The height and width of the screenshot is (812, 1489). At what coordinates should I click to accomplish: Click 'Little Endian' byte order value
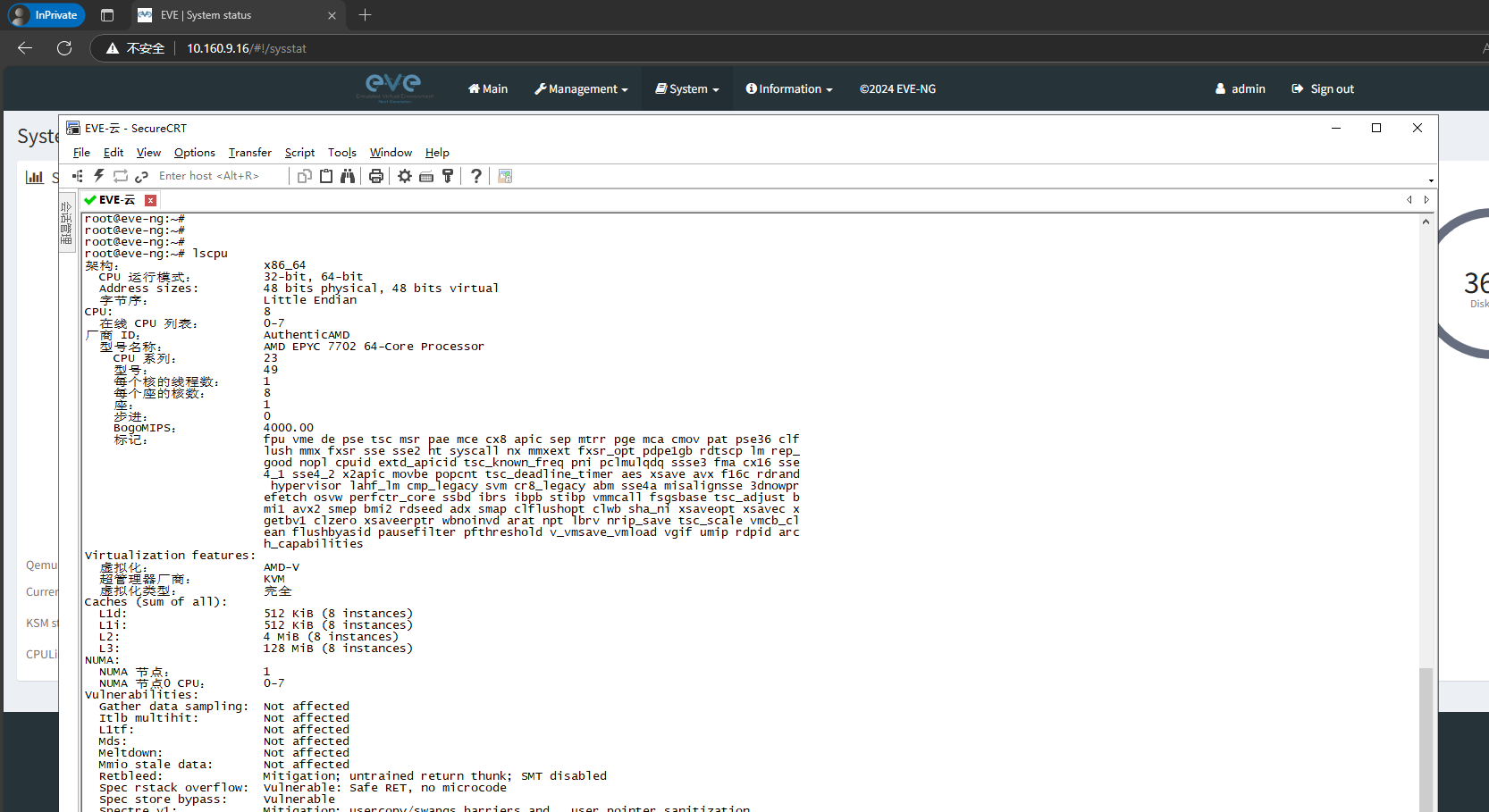coord(310,300)
